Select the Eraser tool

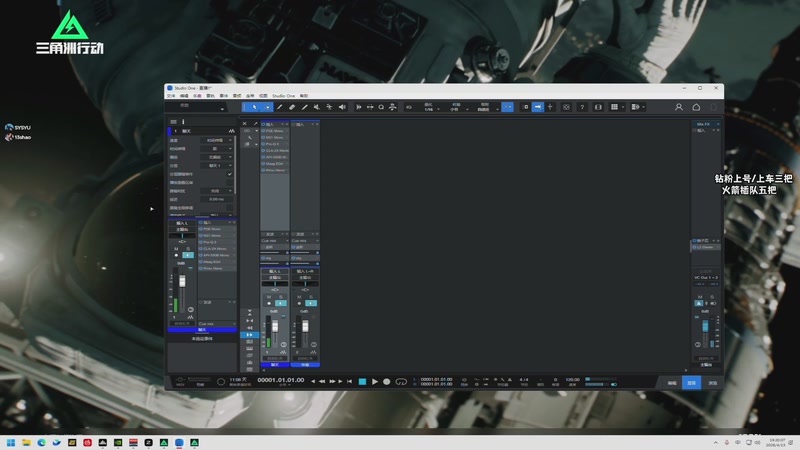291,107
